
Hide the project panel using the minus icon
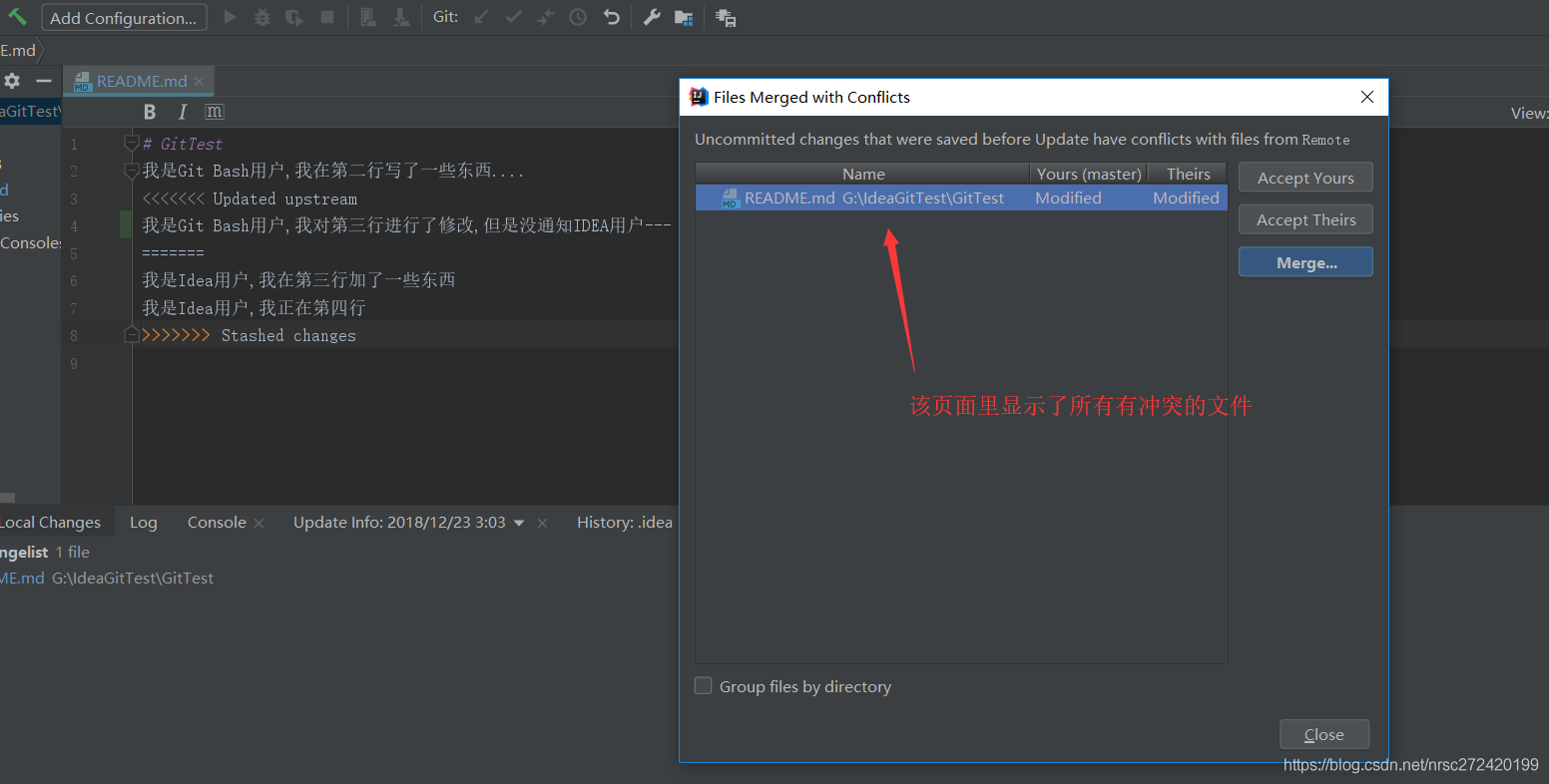(x=43, y=81)
